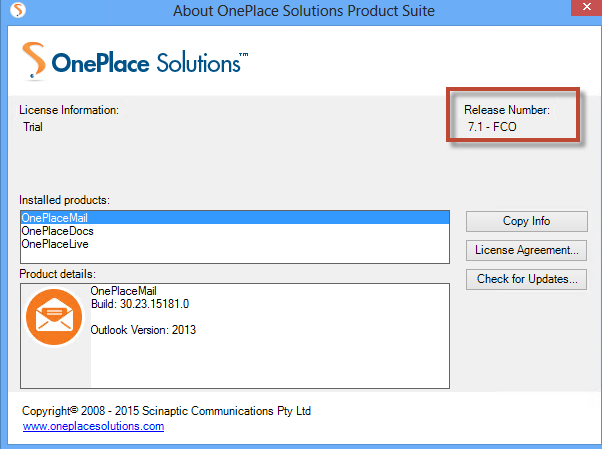Image resolution: width=602 pixels, height=449 pixels.
Task: Click the dialog title bar text
Action: tap(304, 11)
